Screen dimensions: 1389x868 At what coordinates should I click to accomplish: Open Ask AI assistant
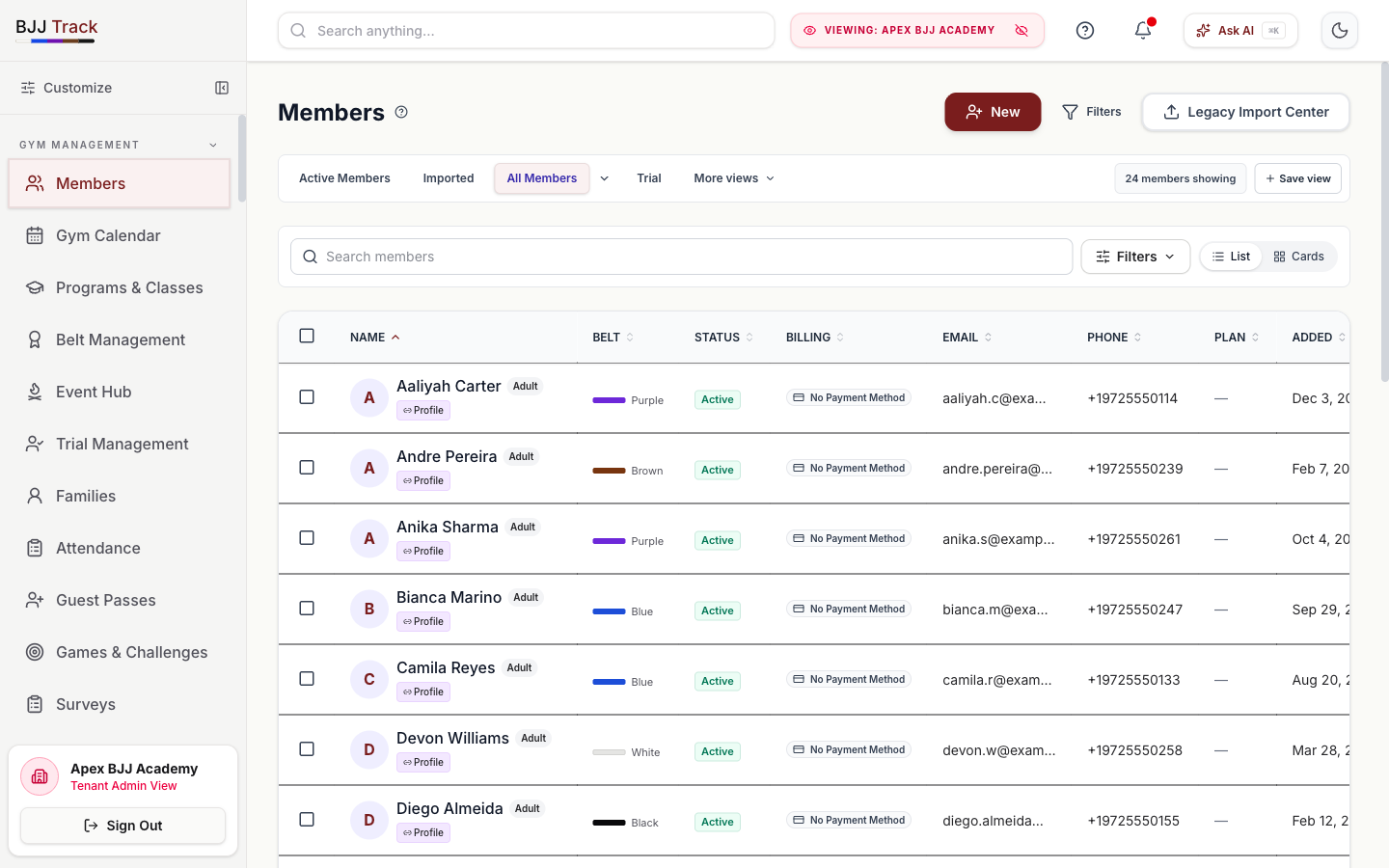tap(1240, 31)
